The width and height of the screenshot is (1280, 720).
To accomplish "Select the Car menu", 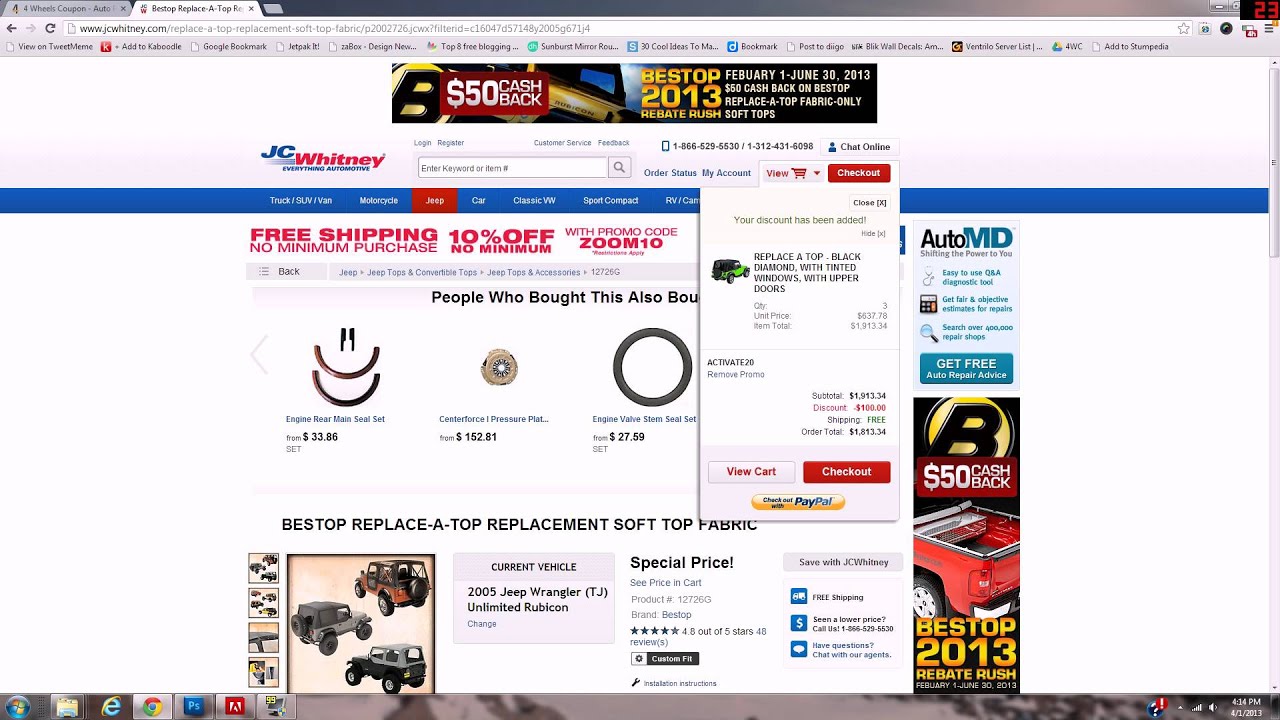I will 479,200.
